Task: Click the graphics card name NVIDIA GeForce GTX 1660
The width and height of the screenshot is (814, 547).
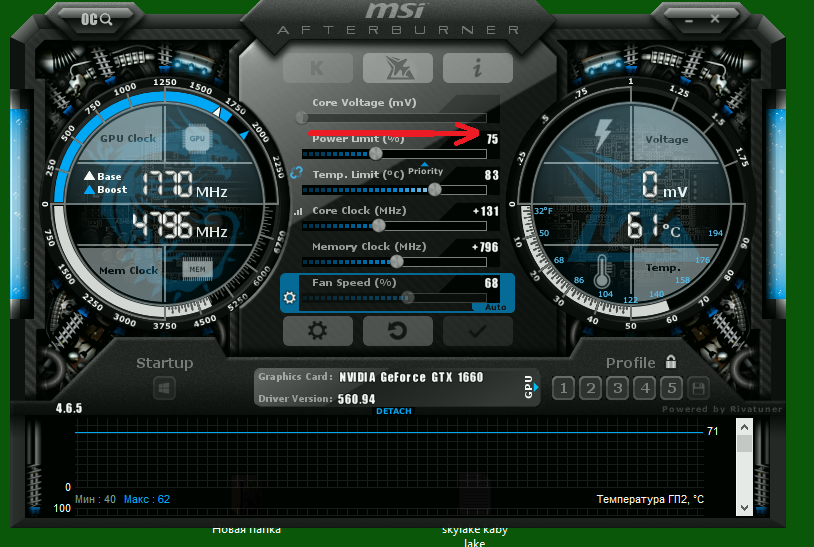Action: (411, 377)
